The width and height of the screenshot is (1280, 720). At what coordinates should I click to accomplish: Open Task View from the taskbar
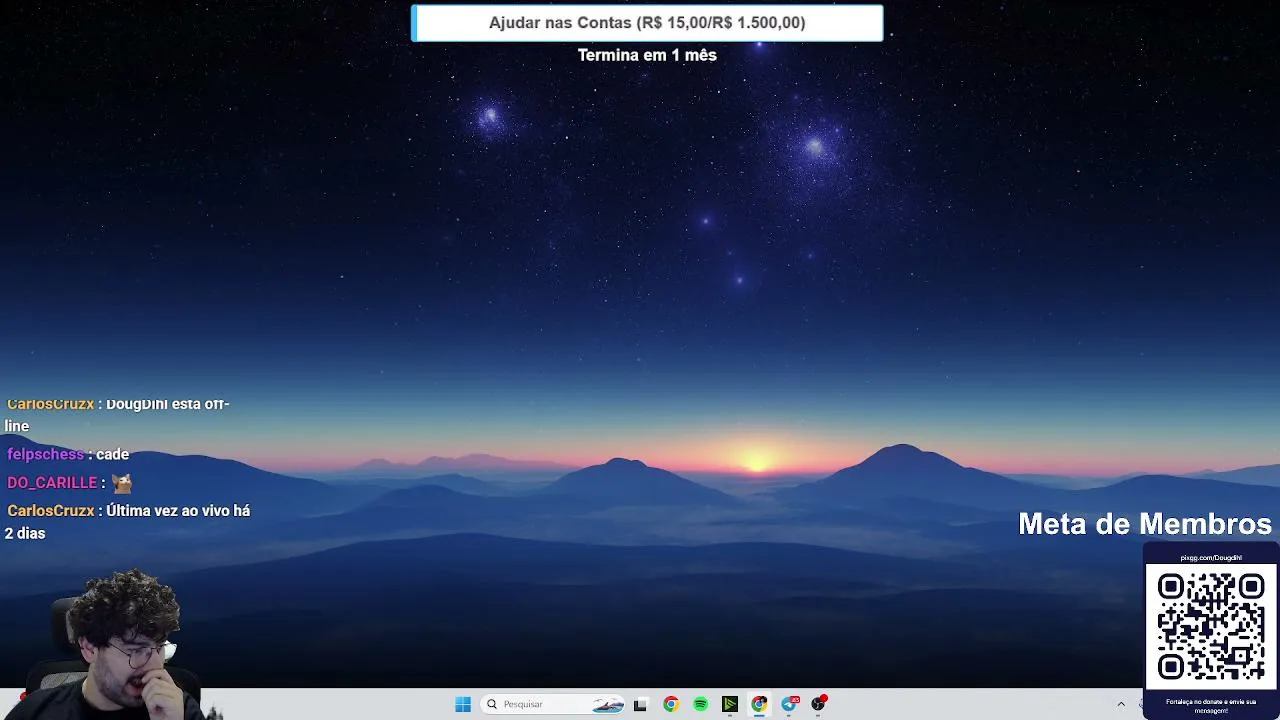(640, 704)
